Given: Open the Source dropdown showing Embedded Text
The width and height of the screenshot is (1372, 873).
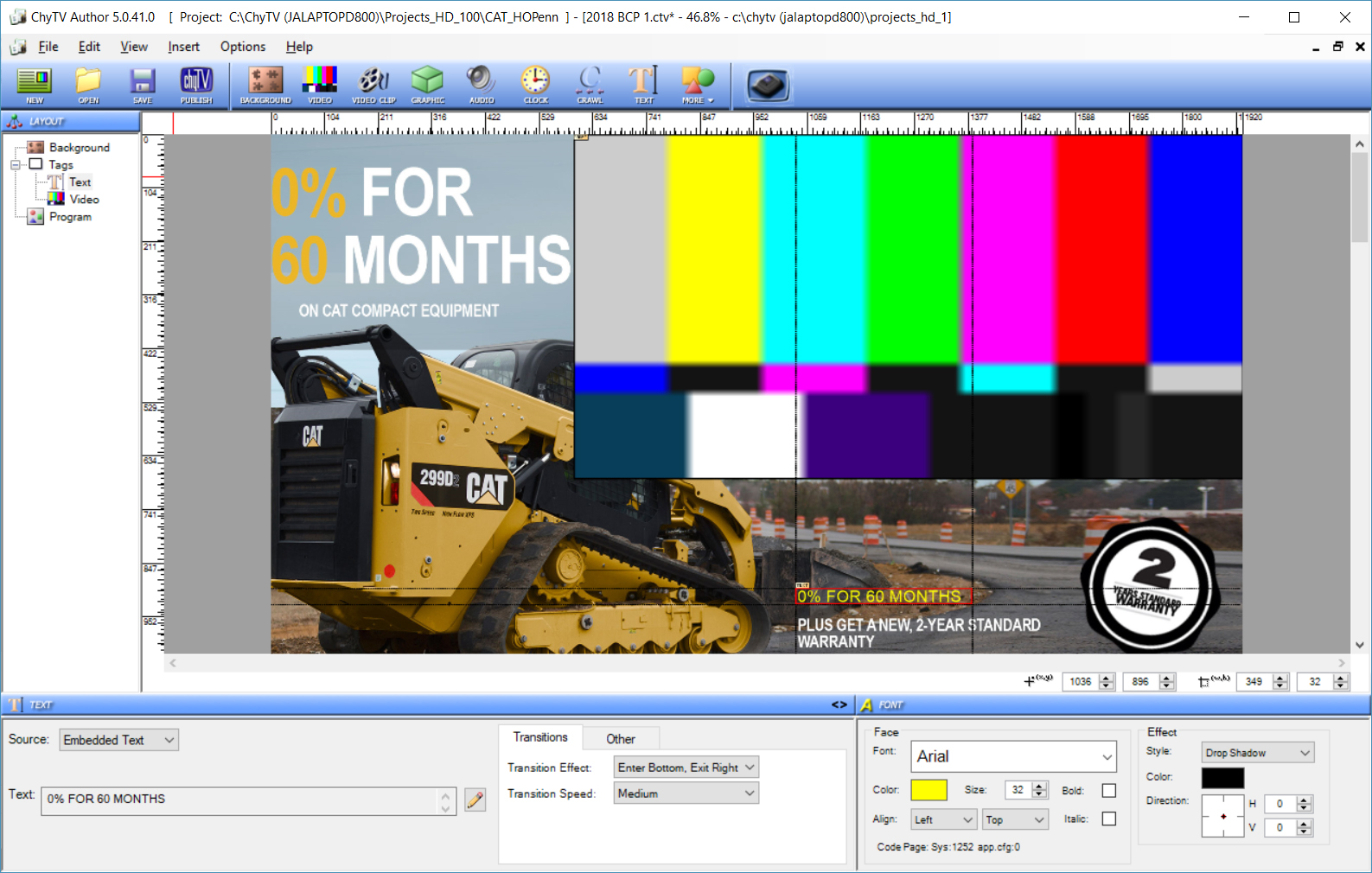Looking at the screenshot, I should tap(118, 740).
